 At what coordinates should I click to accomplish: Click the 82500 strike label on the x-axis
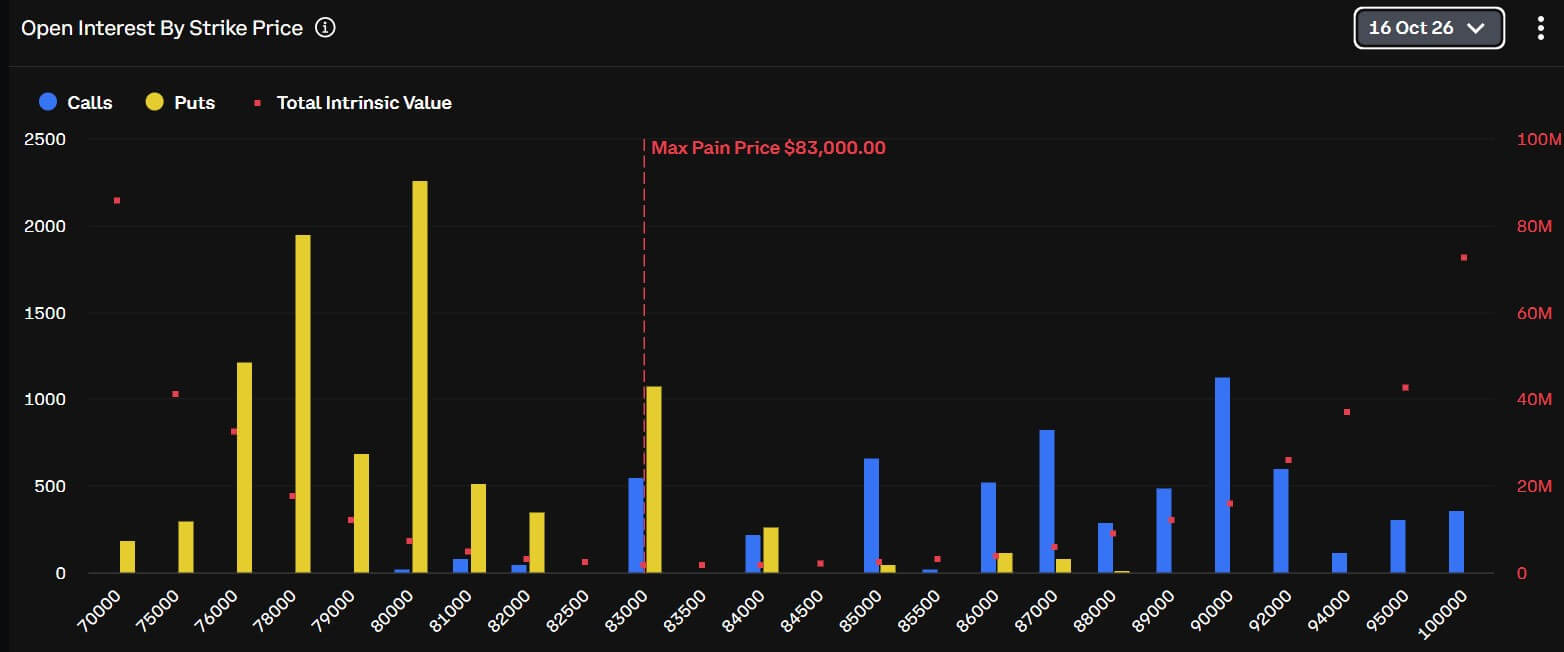[x=566, y=609]
